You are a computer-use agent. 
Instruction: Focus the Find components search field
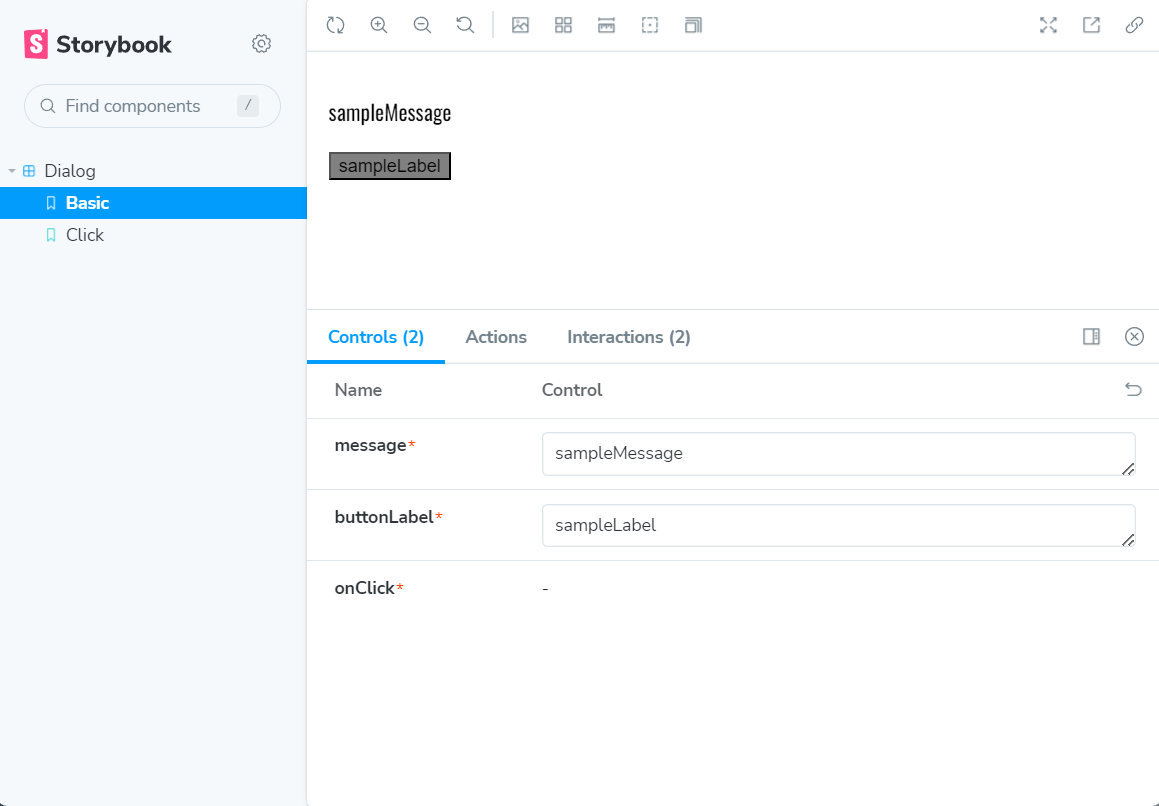click(152, 106)
